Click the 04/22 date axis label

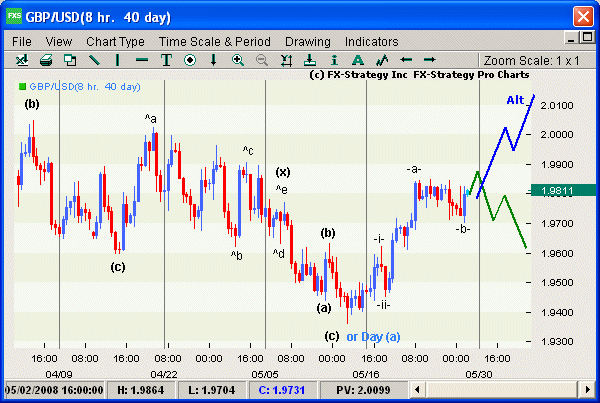click(x=164, y=374)
